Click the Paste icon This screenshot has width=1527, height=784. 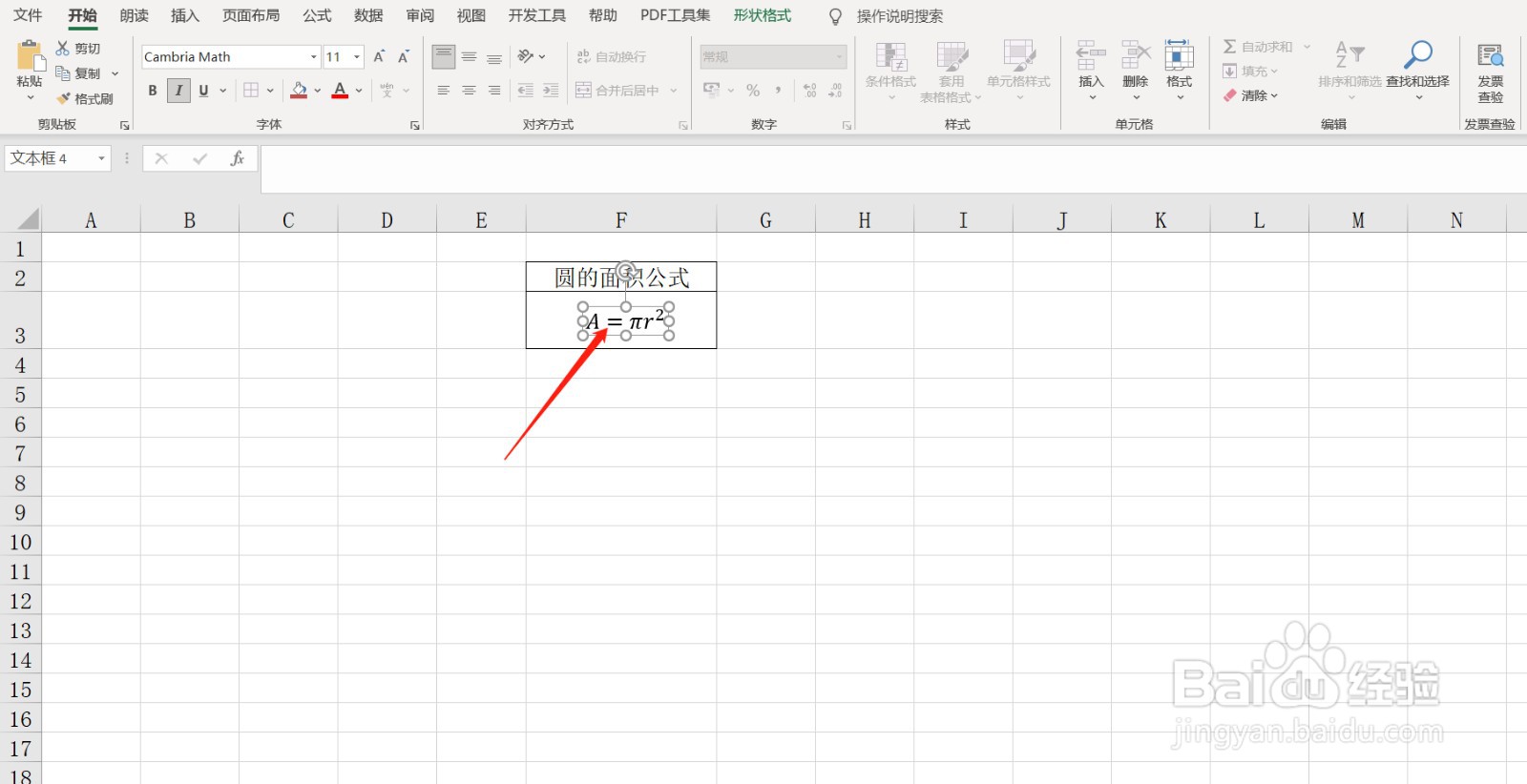30,55
